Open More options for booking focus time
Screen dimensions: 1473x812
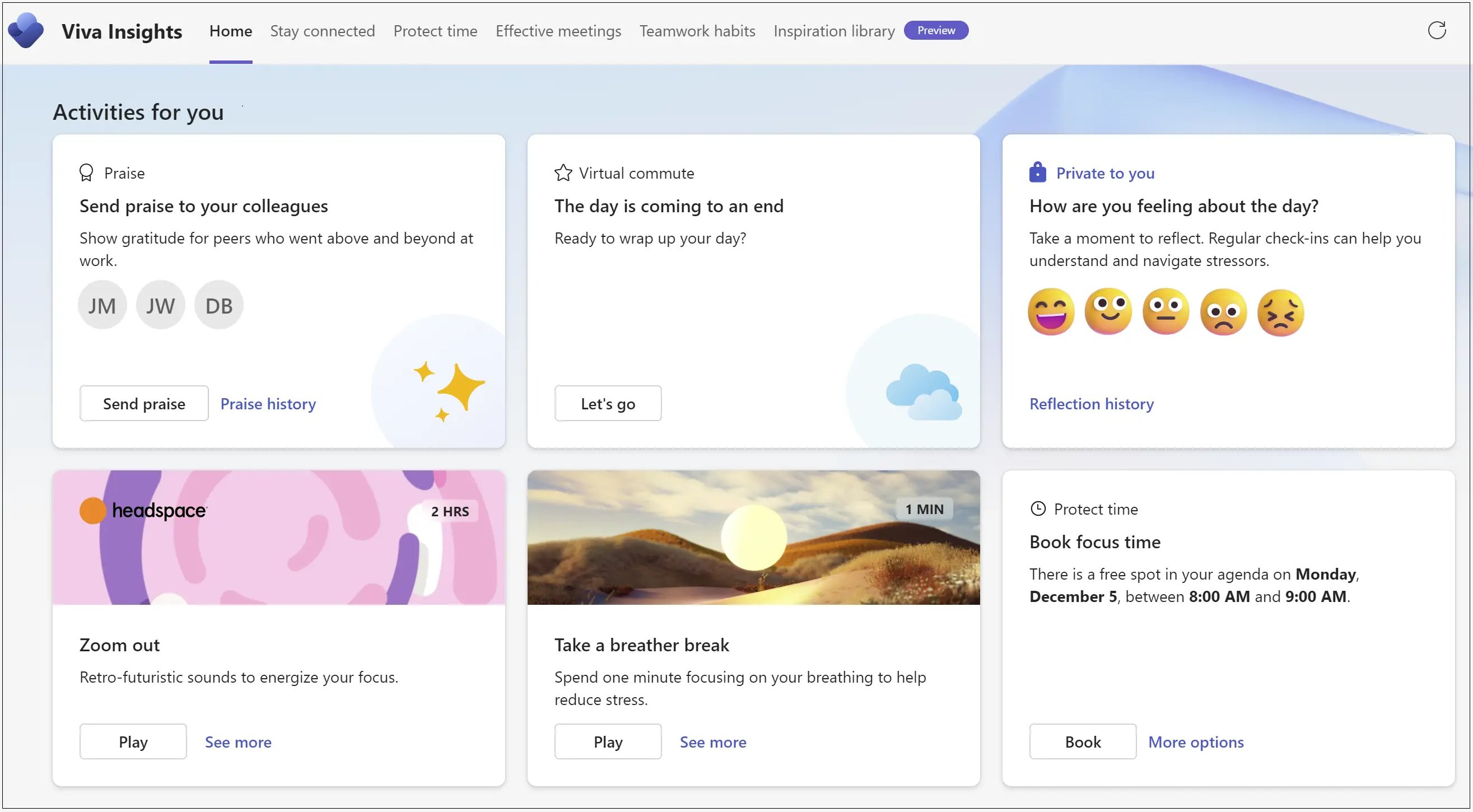click(1196, 741)
